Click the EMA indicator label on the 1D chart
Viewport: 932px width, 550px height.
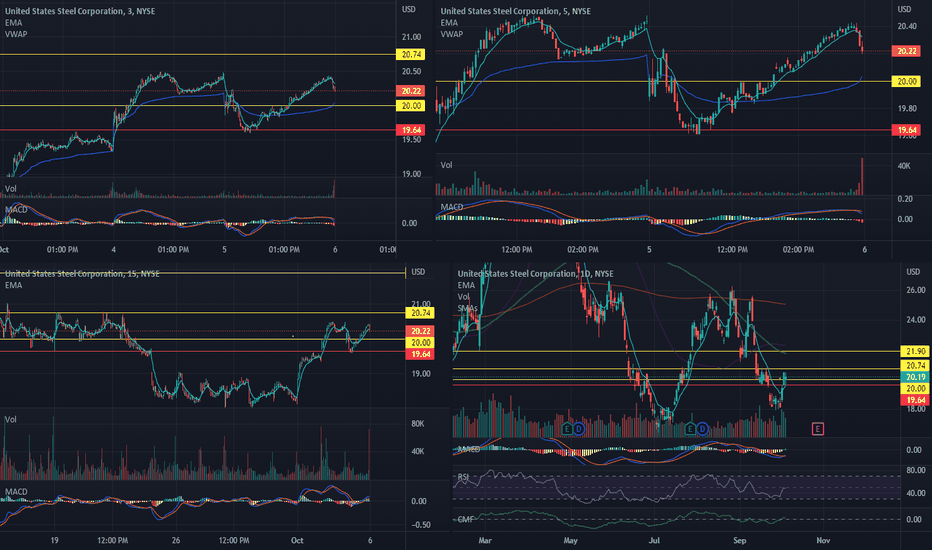(x=466, y=285)
